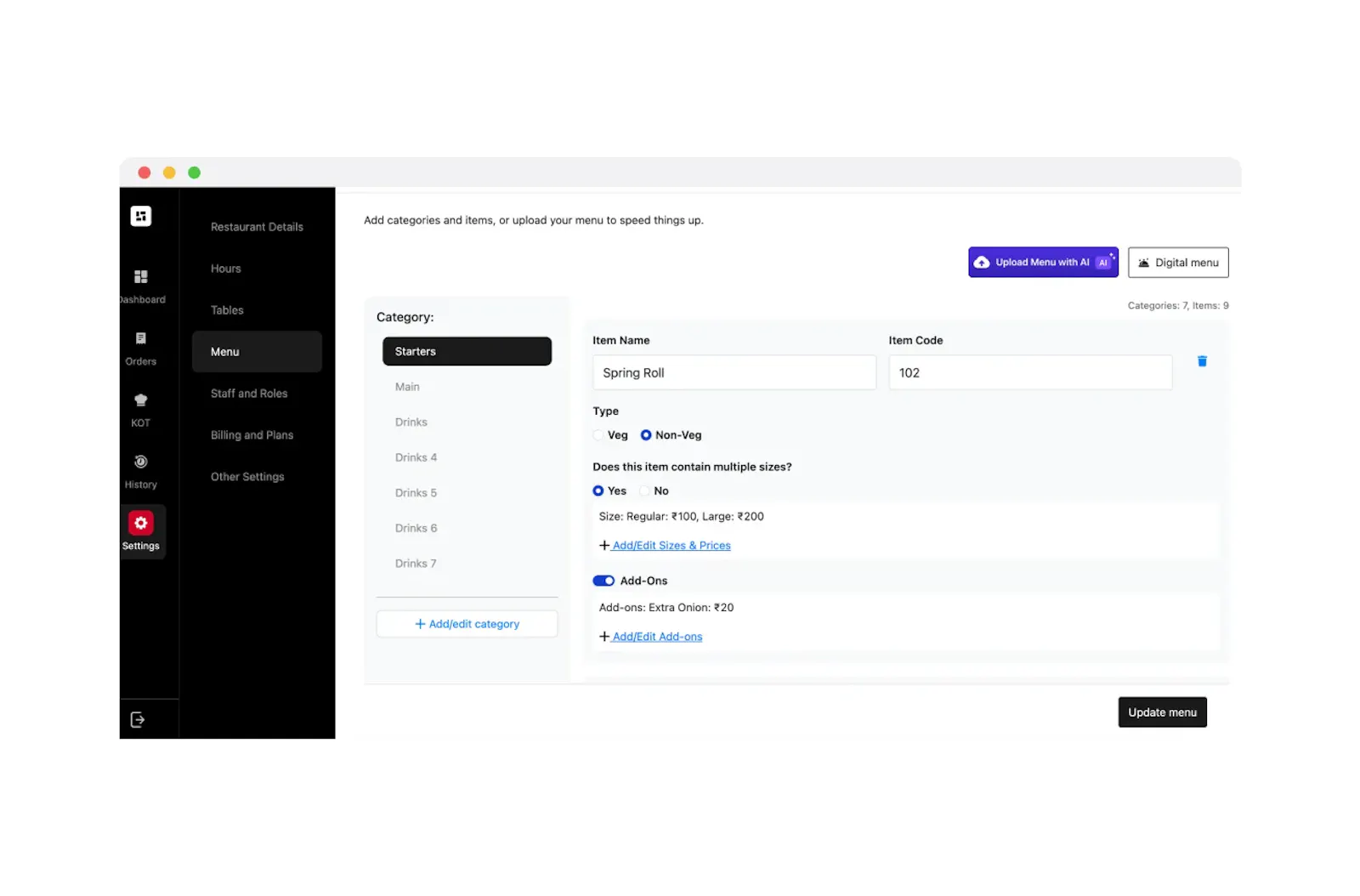Select the Menu settings item
Screen dimensions: 1360x896
tap(257, 352)
